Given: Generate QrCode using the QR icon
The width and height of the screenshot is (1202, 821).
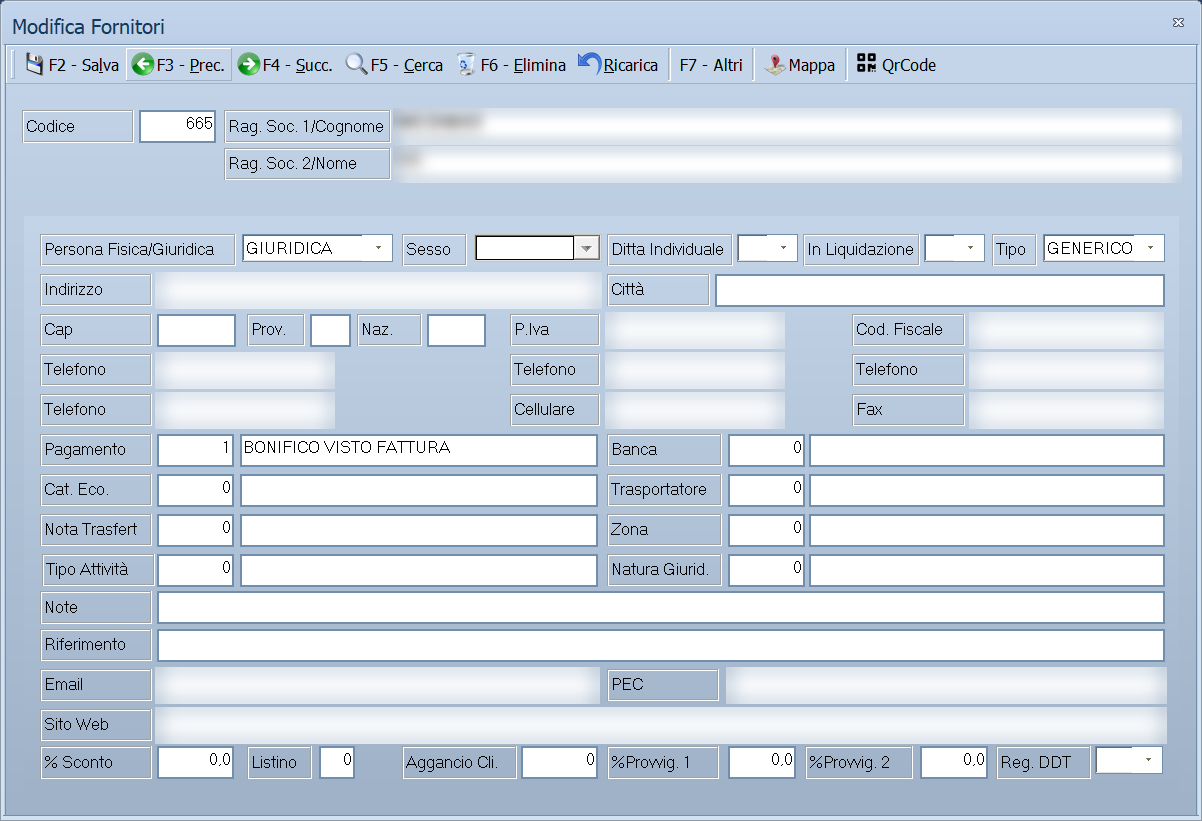Looking at the screenshot, I should click(866, 65).
